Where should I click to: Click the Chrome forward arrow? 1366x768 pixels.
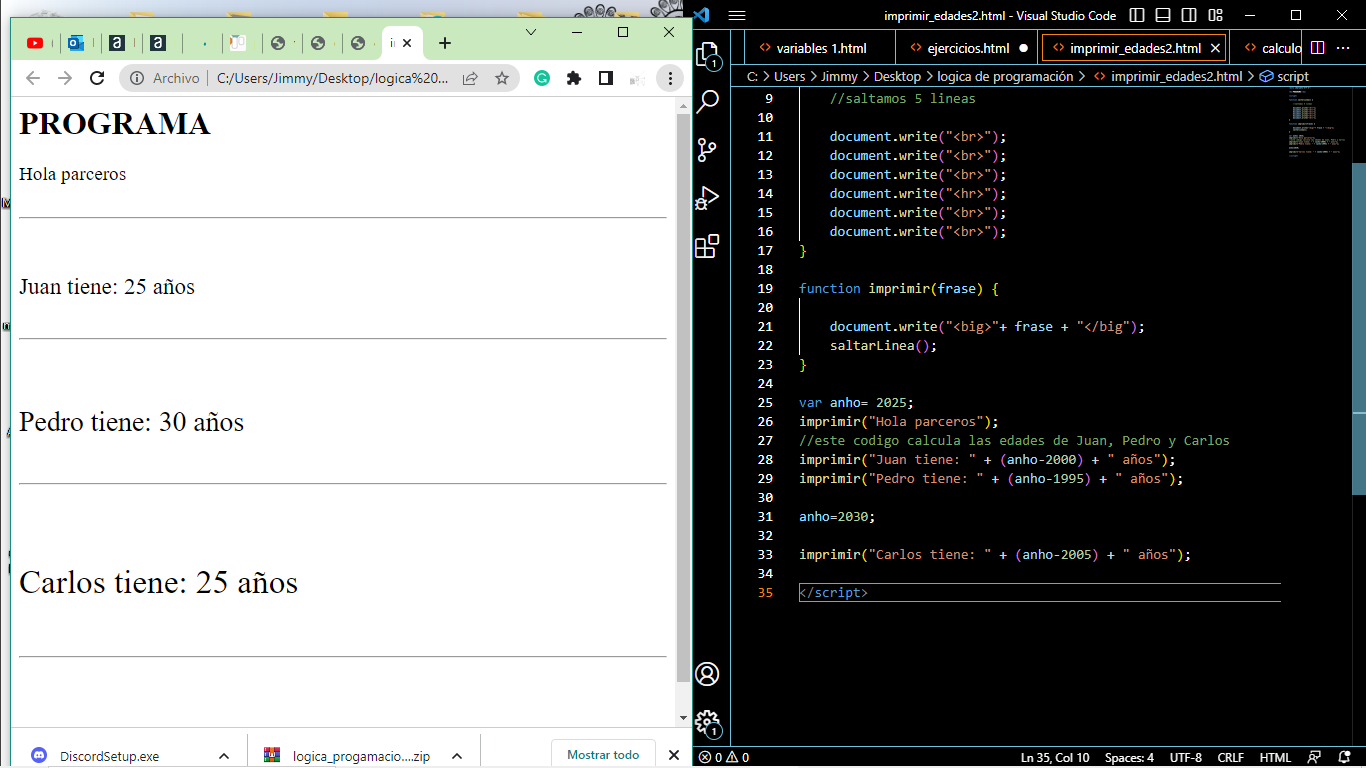65,78
